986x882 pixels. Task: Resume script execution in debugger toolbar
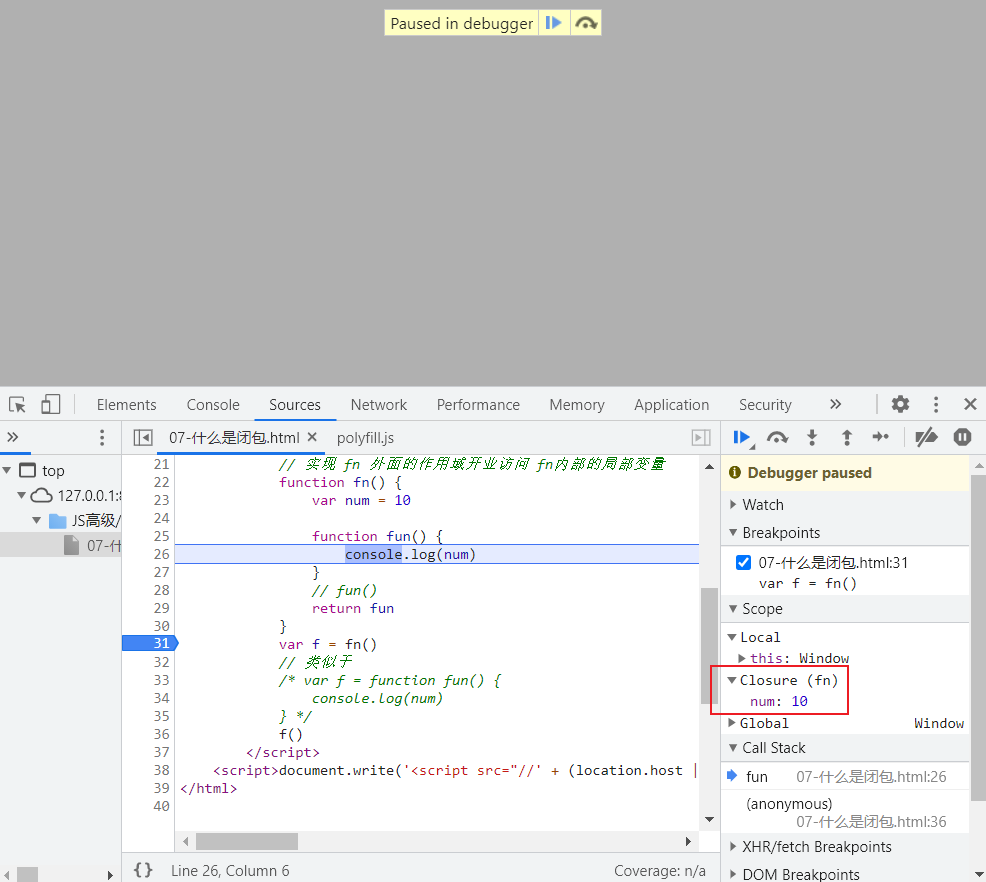pyautogui.click(x=743, y=438)
